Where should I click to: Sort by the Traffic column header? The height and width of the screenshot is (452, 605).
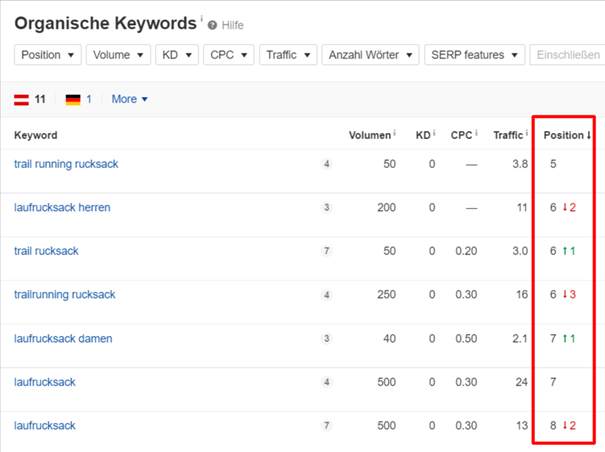click(x=508, y=135)
